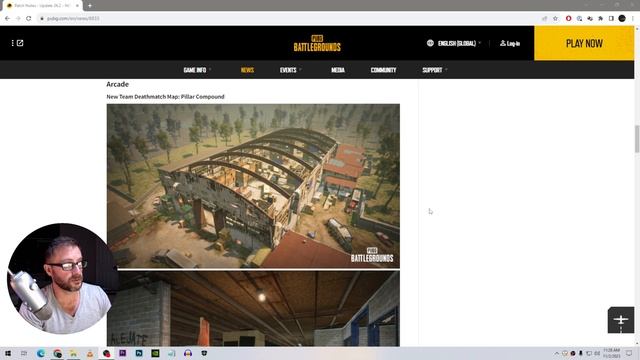Expand the Support menu

[x=435, y=70]
